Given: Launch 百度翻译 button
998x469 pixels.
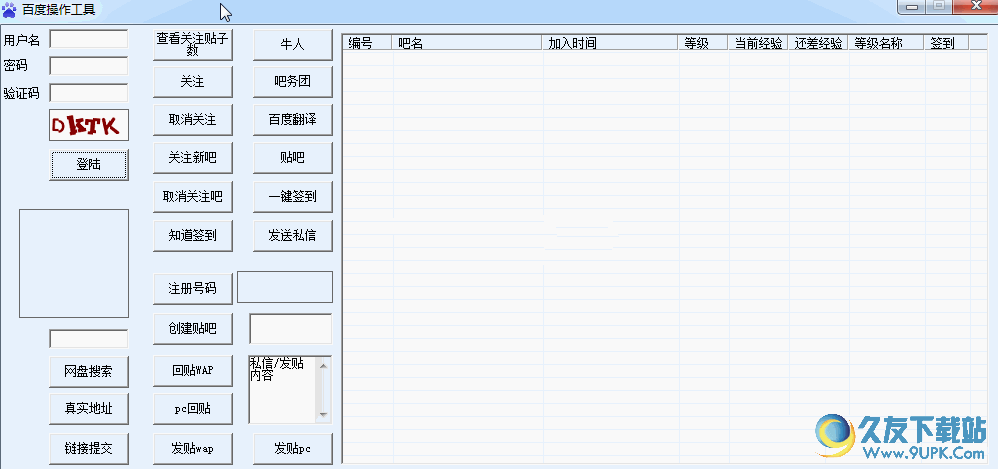Looking at the screenshot, I should [x=293, y=120].
